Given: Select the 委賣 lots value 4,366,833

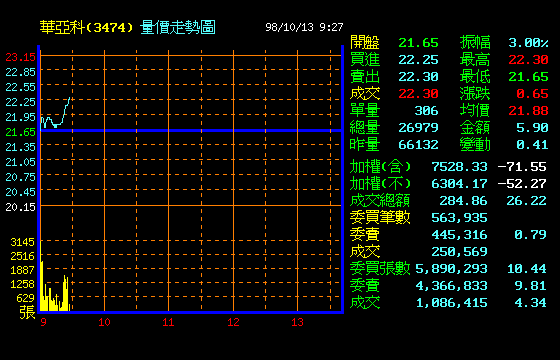Looking at the screenshot, I should coord(451,286).
